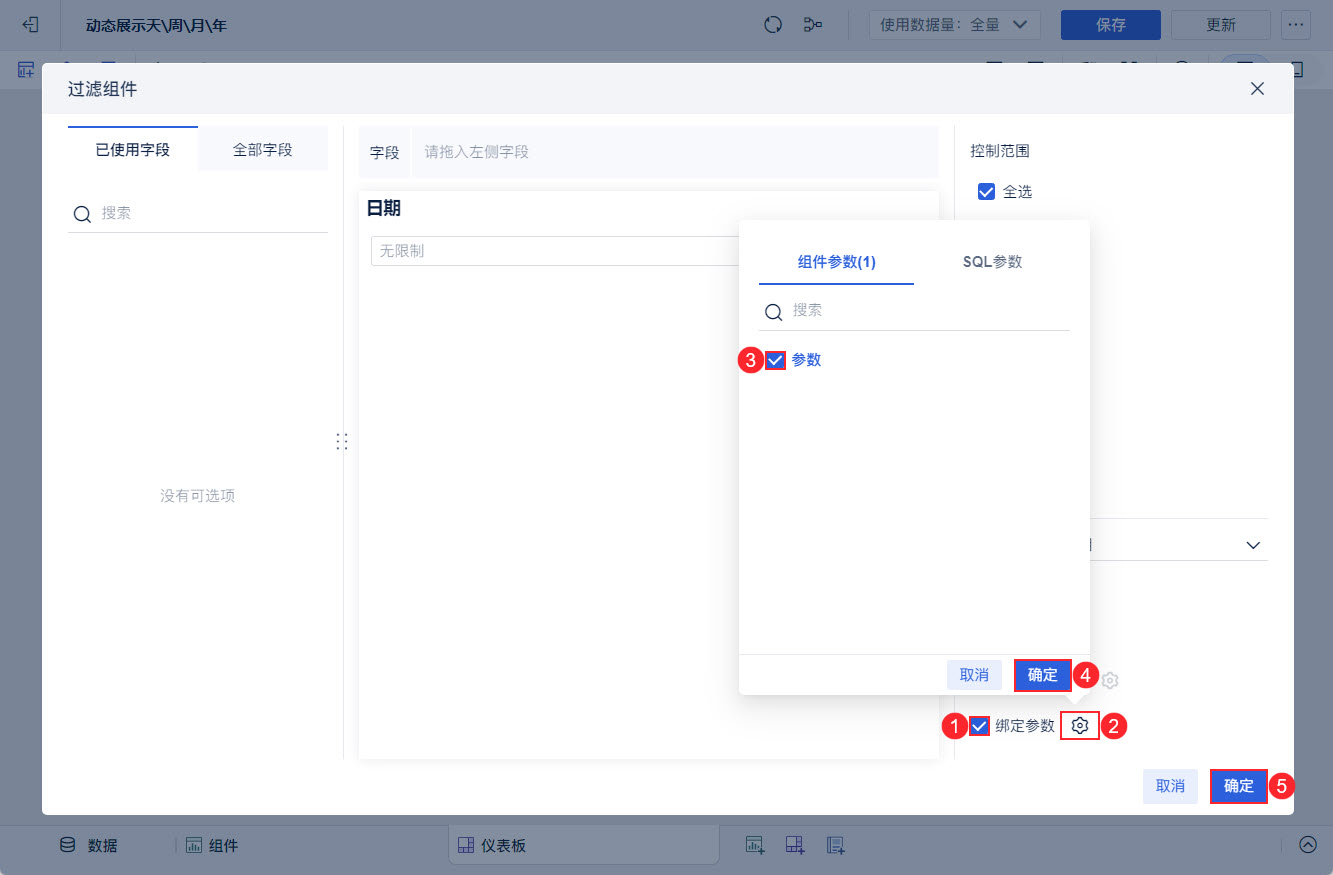
Task: Select the 组件参数(1) tab
Action: tap(836, 262)
